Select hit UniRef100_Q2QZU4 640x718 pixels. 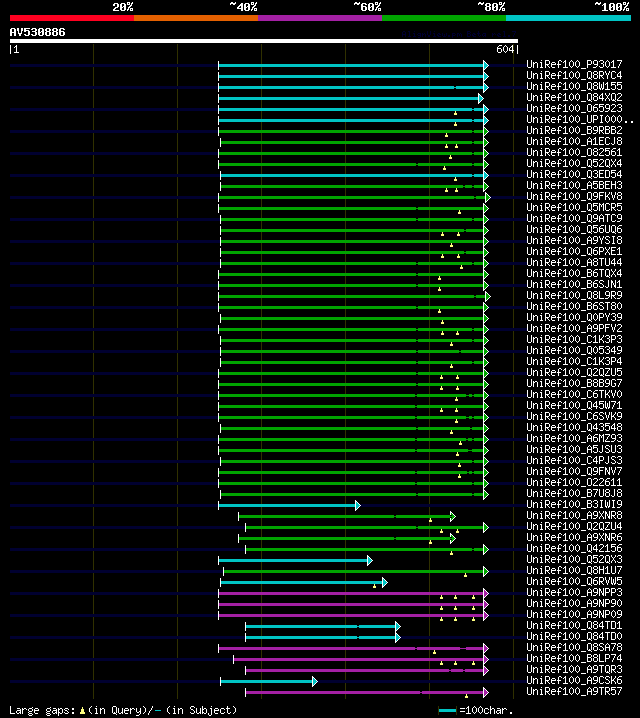574,526
